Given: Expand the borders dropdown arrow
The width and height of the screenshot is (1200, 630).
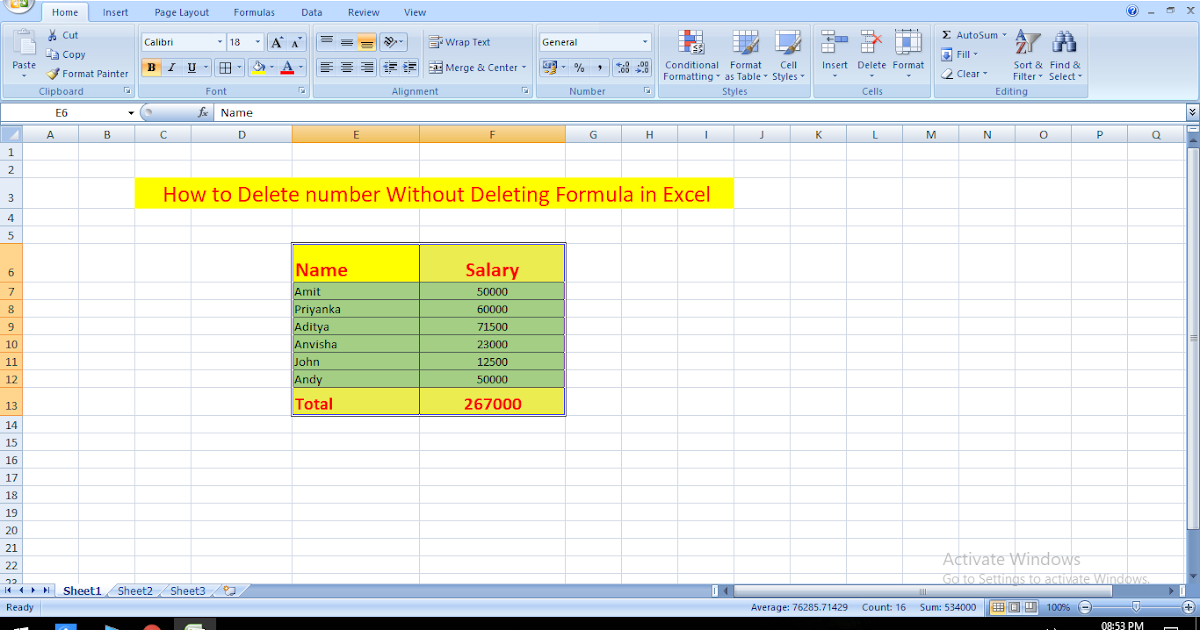Looking at the screenshot, I should click(238, 68).
